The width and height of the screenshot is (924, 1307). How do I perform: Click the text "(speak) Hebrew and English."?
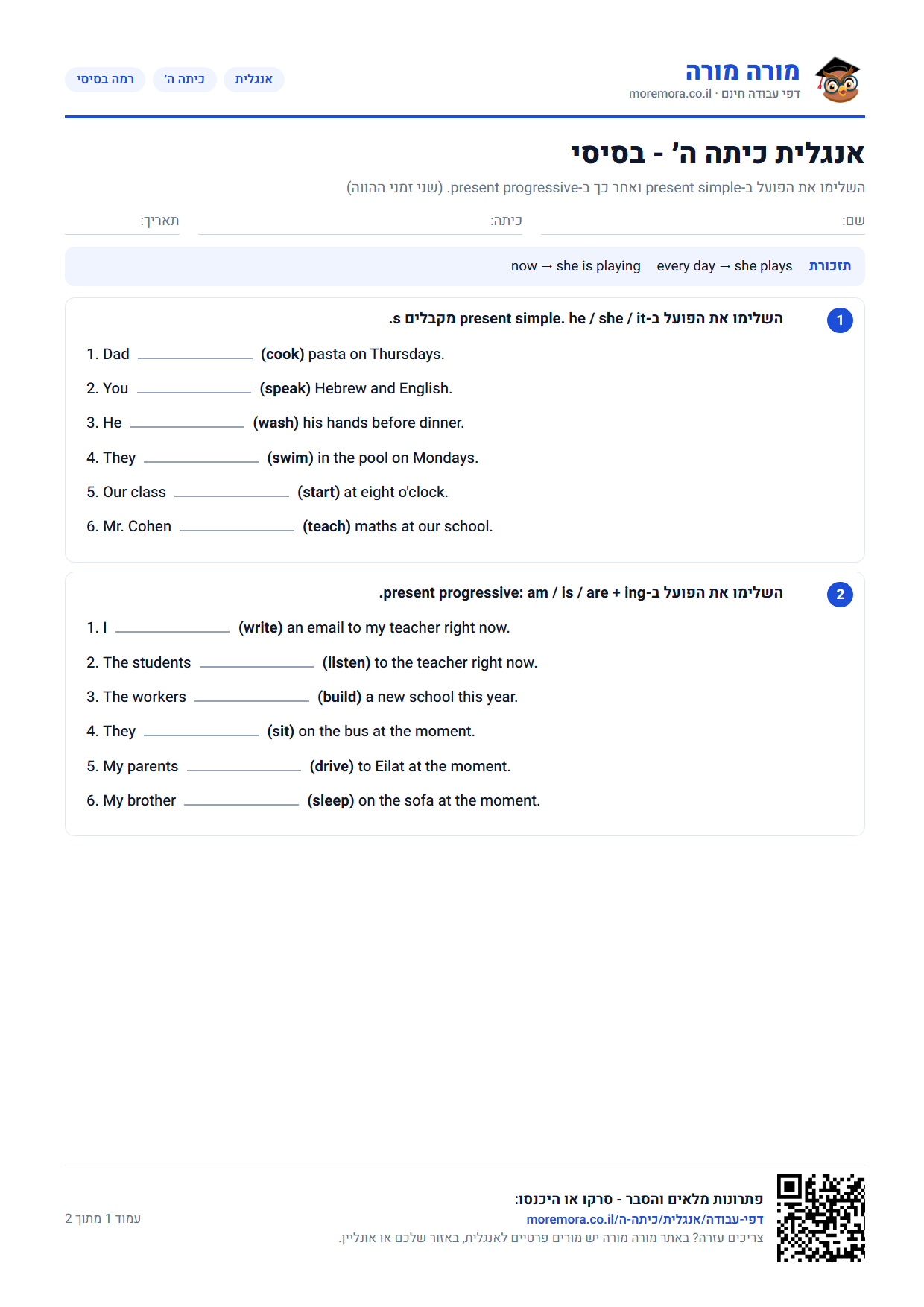pyautogui.click(x=356, y=389)
